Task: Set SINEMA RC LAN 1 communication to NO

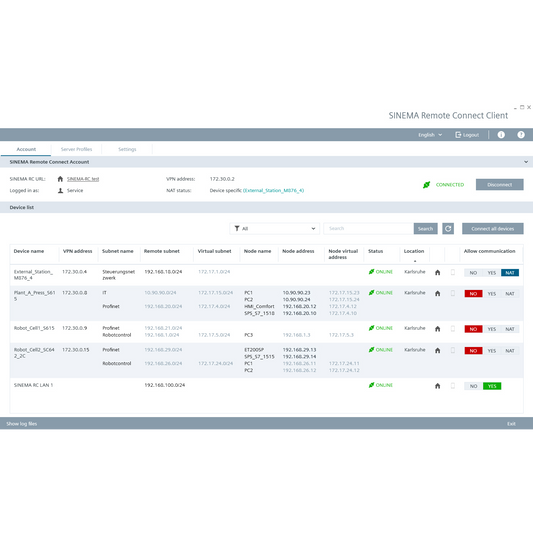Action: 473,386
